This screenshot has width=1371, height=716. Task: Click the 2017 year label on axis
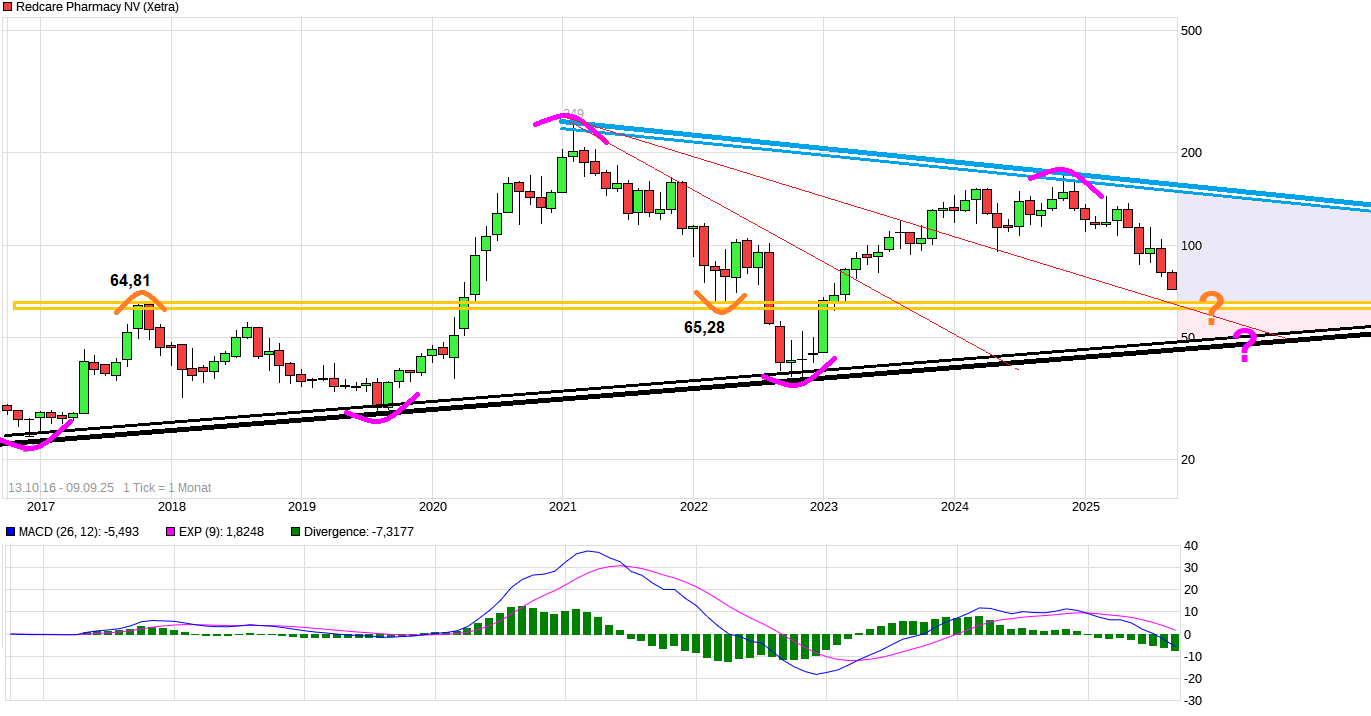(41, 507)
